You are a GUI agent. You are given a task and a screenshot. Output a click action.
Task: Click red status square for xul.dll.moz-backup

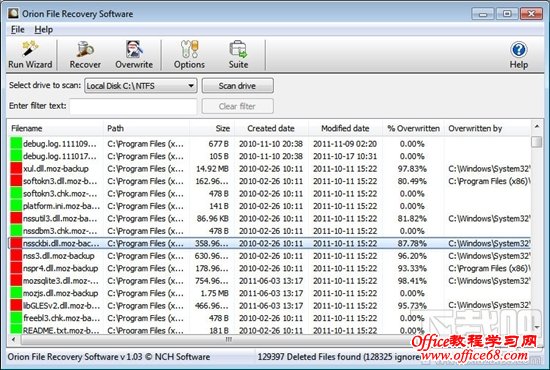[16, 169]
